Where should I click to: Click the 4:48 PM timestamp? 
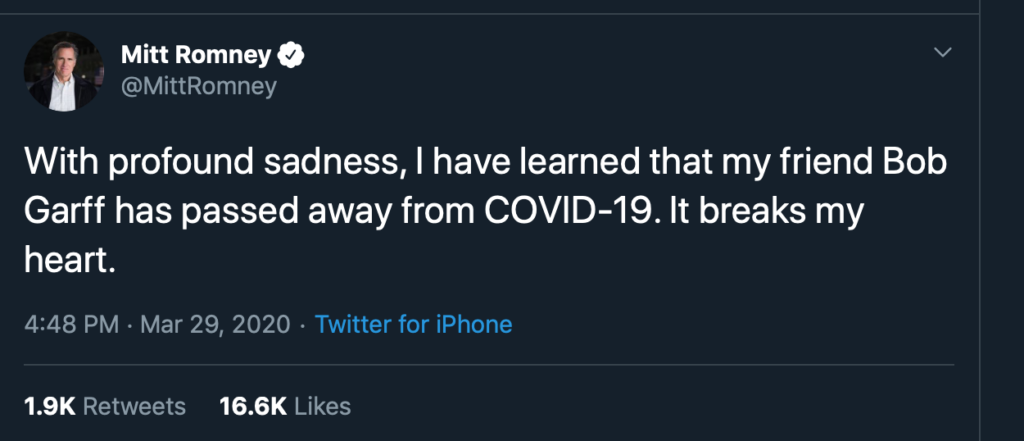(69, 324)
